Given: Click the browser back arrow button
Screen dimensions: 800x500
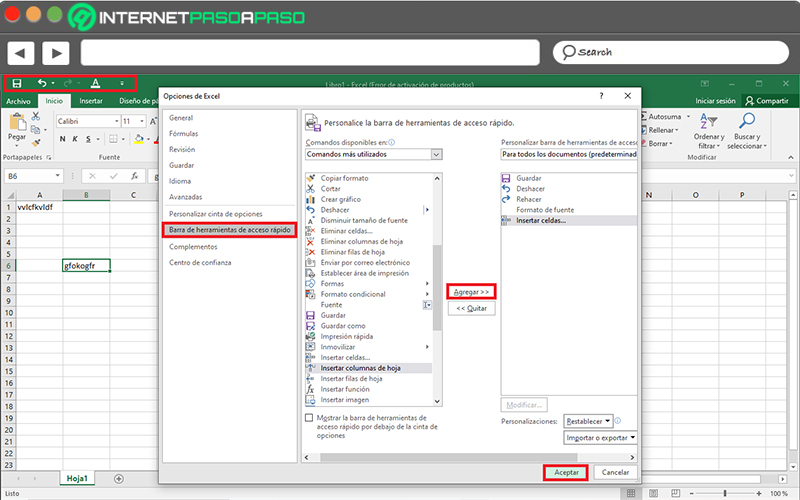Looking at the screenshot, I should (21, 52).
